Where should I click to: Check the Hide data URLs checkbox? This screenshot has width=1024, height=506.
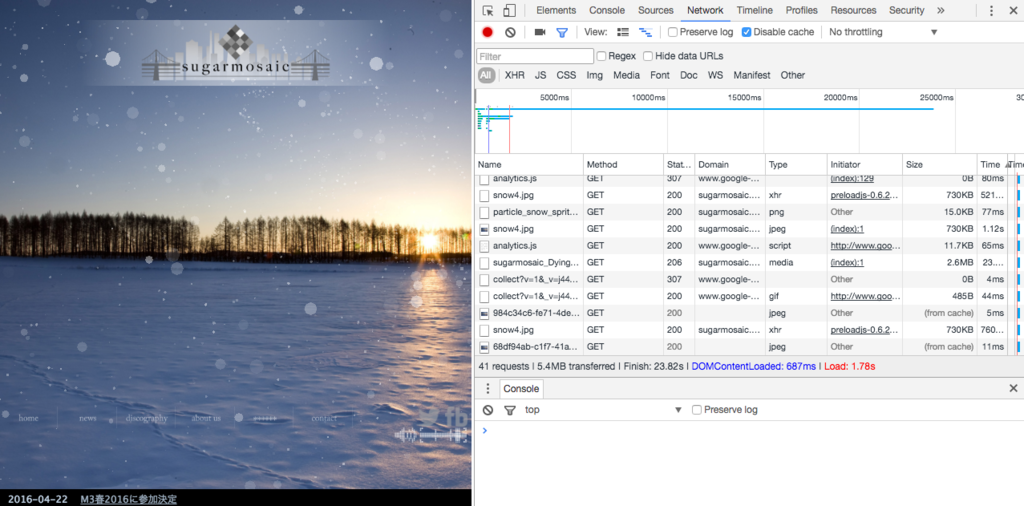tap(648, 56)
